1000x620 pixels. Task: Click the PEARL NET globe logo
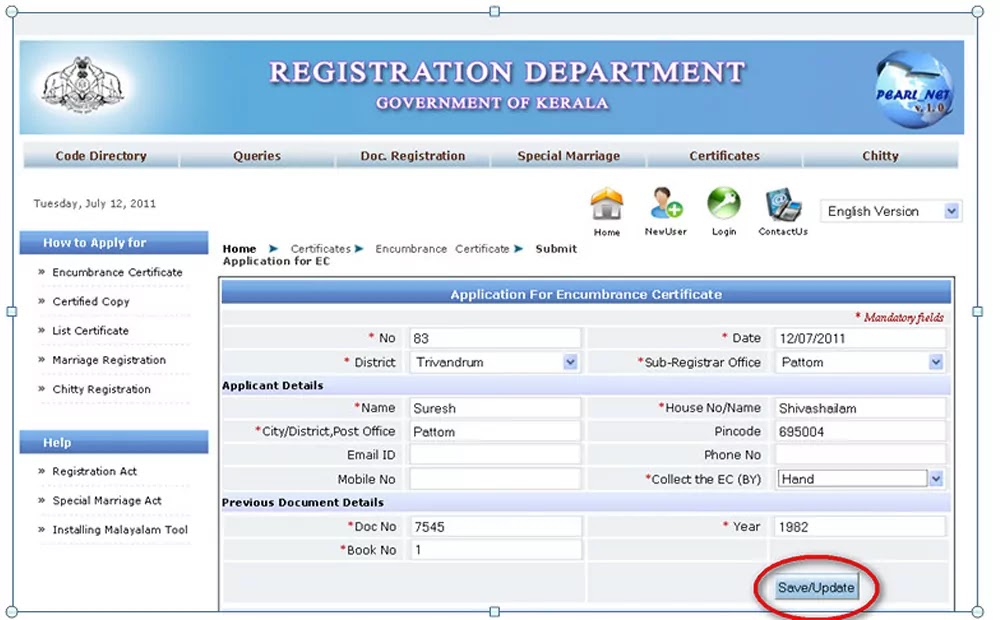[x=914, y=86]
